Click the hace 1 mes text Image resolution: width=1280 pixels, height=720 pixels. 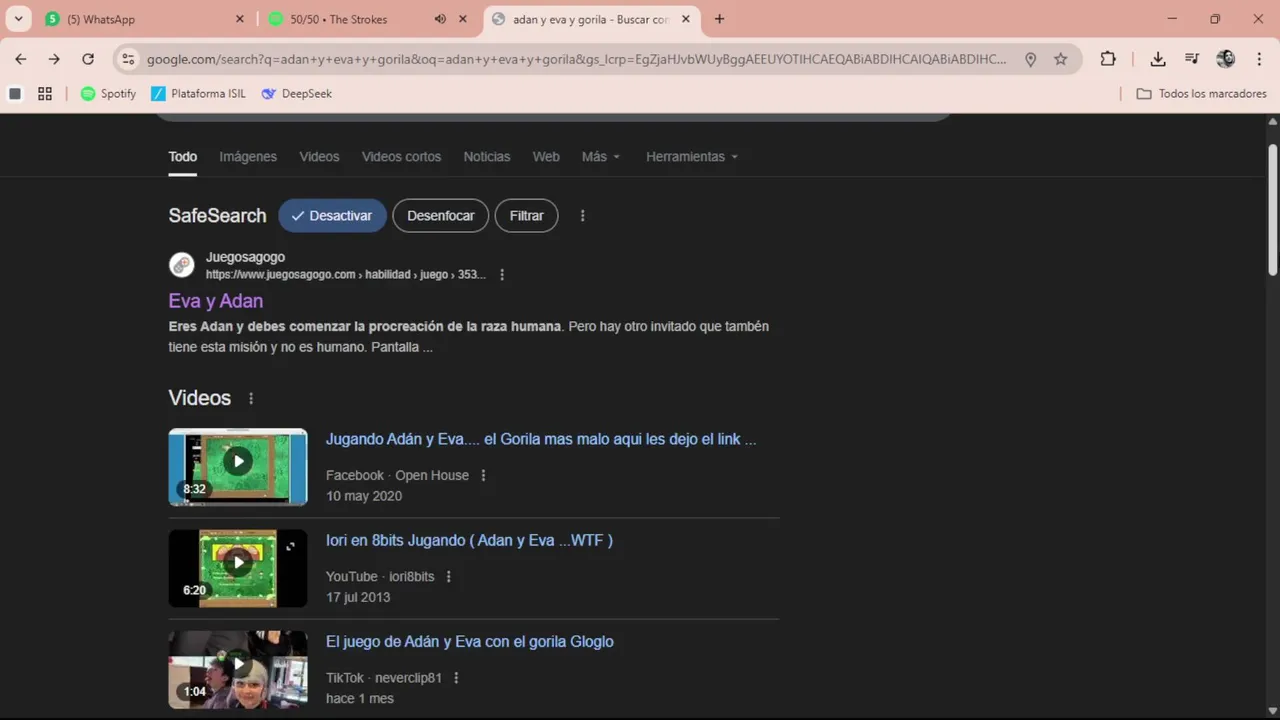(359, 698)
